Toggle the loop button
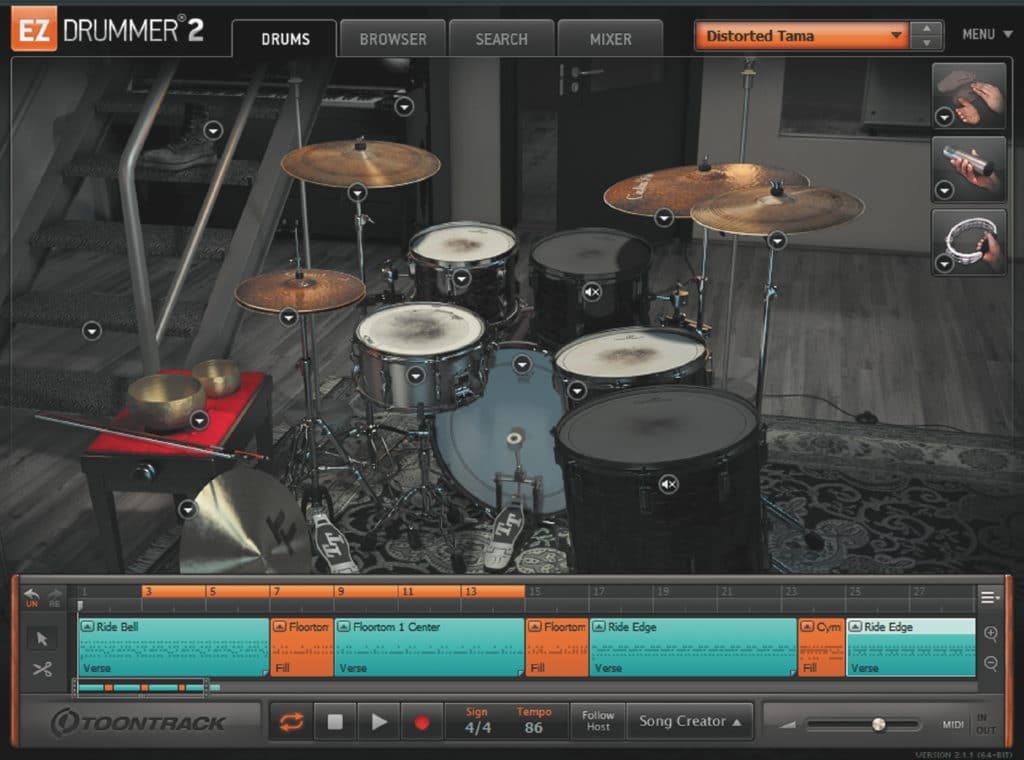This screenshot has height=760, width=1024. pyautogui.click(x=291, y=721)
